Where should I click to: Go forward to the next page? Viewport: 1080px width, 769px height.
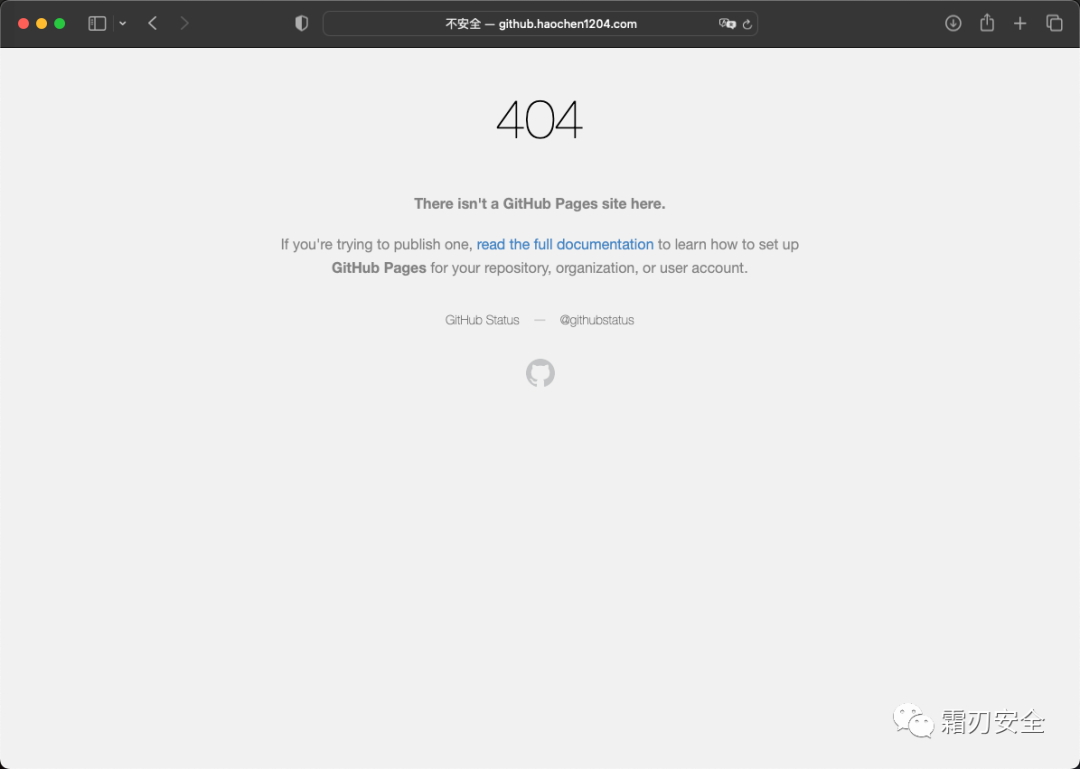point(184,23)
